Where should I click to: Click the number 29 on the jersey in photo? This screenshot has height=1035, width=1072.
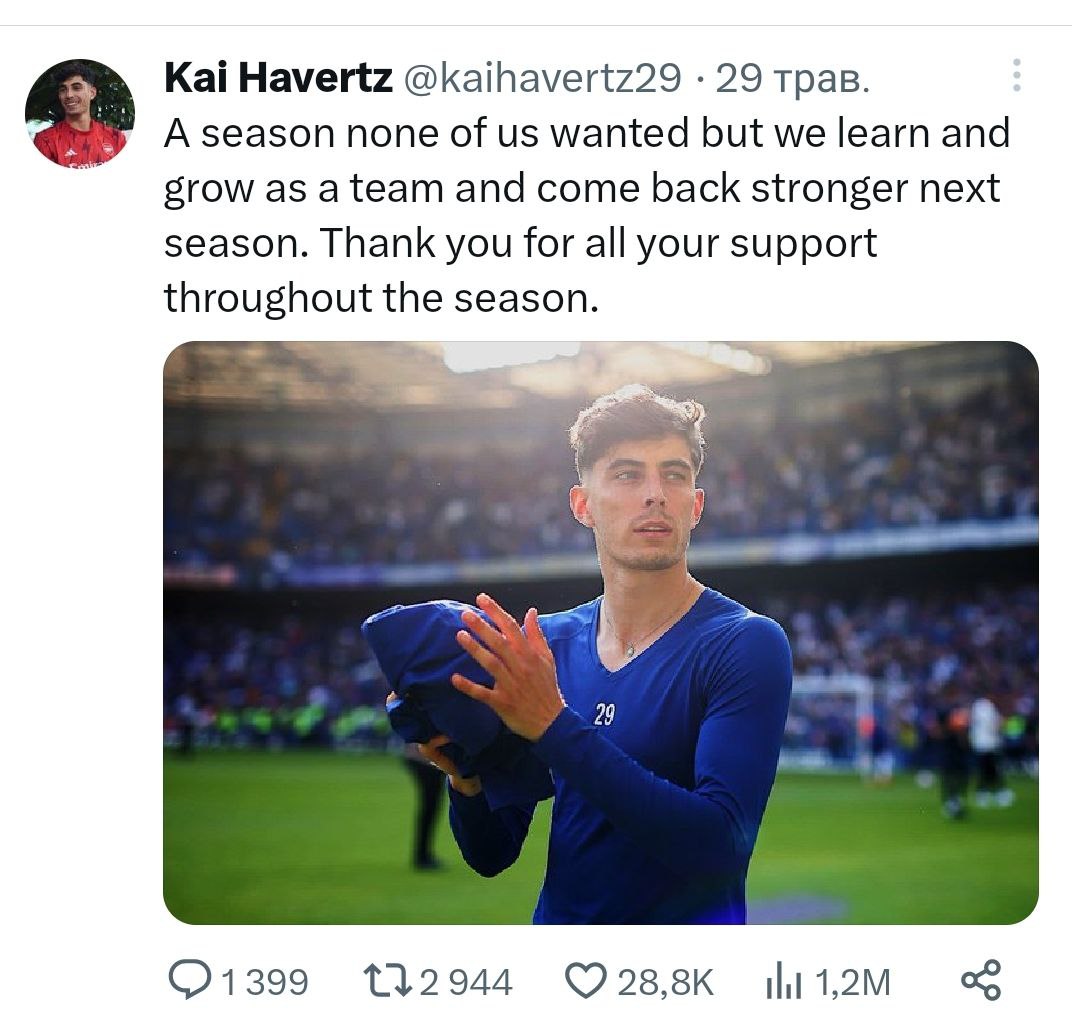pos(604,714)
